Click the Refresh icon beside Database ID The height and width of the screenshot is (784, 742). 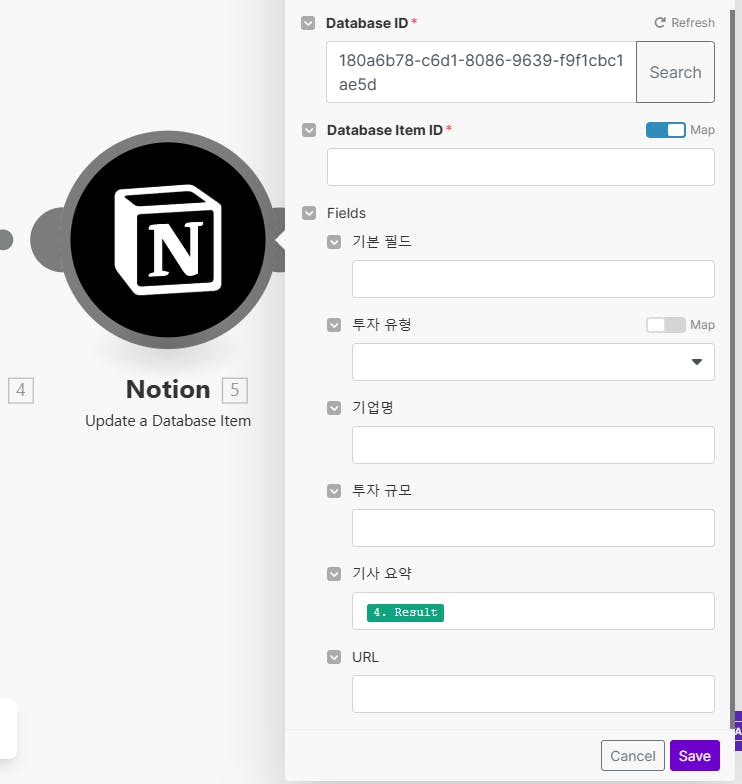(660, 22)
